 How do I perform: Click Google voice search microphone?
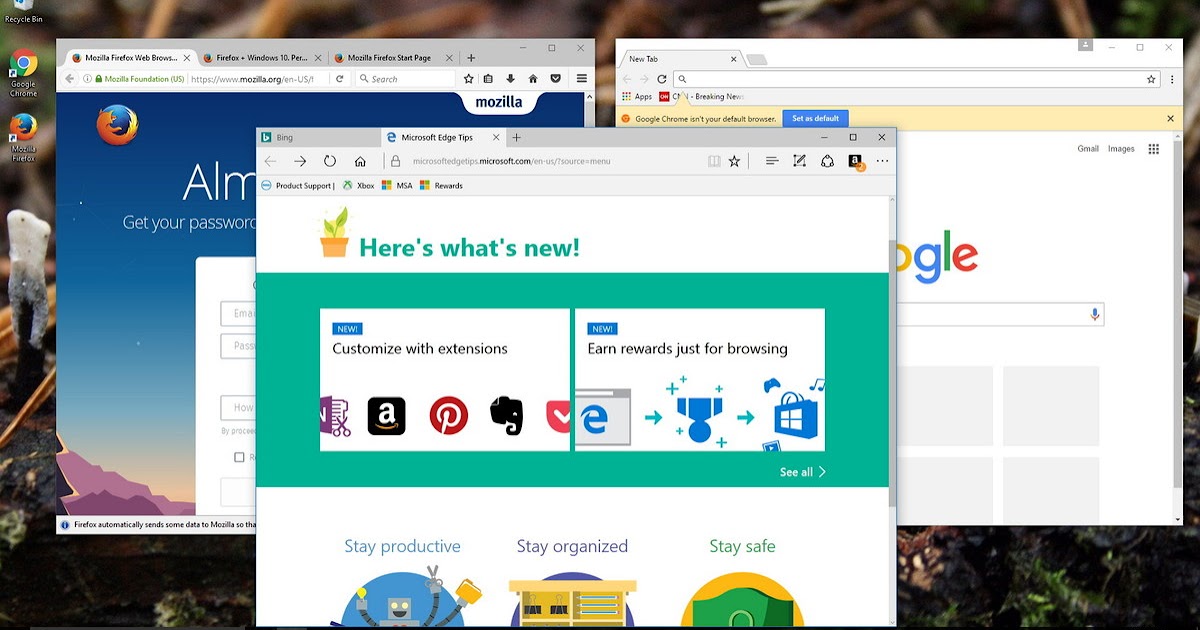pos(1095,314)
